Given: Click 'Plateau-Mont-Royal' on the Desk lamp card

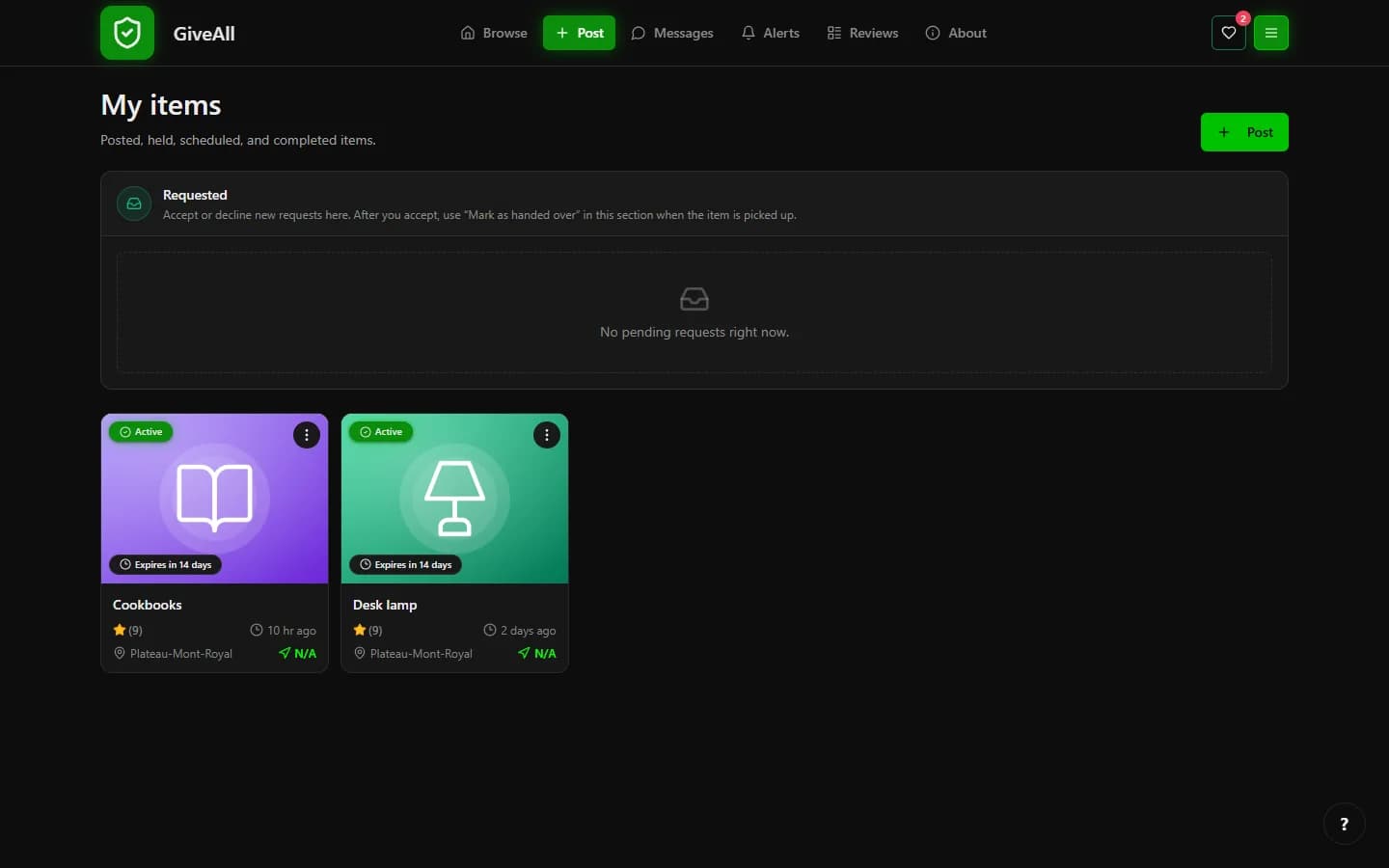Looking at the screenshot, I should coord(422,654).
